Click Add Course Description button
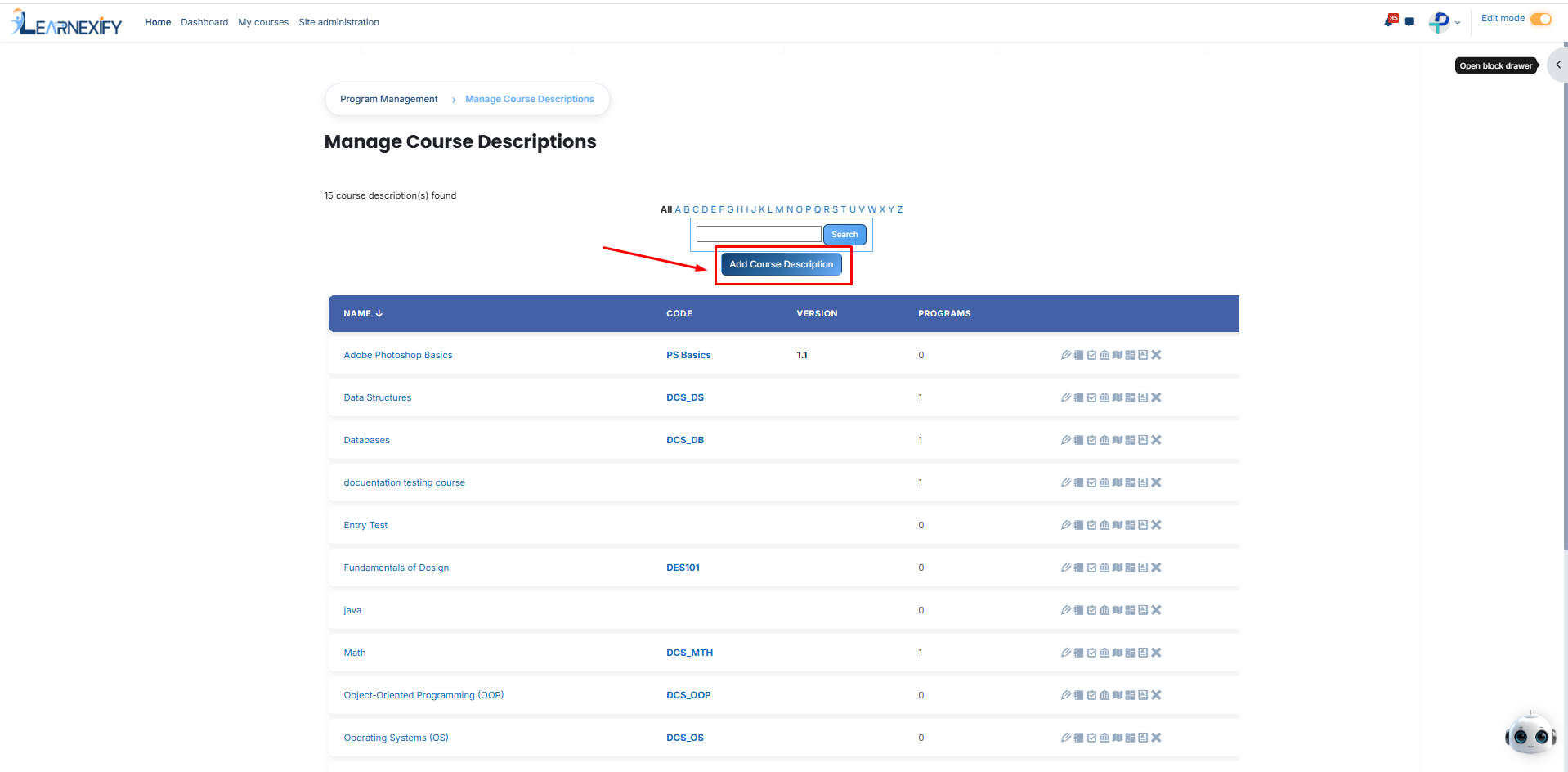Viewport: 1568px width, 772px height. [x=781, y=264]
